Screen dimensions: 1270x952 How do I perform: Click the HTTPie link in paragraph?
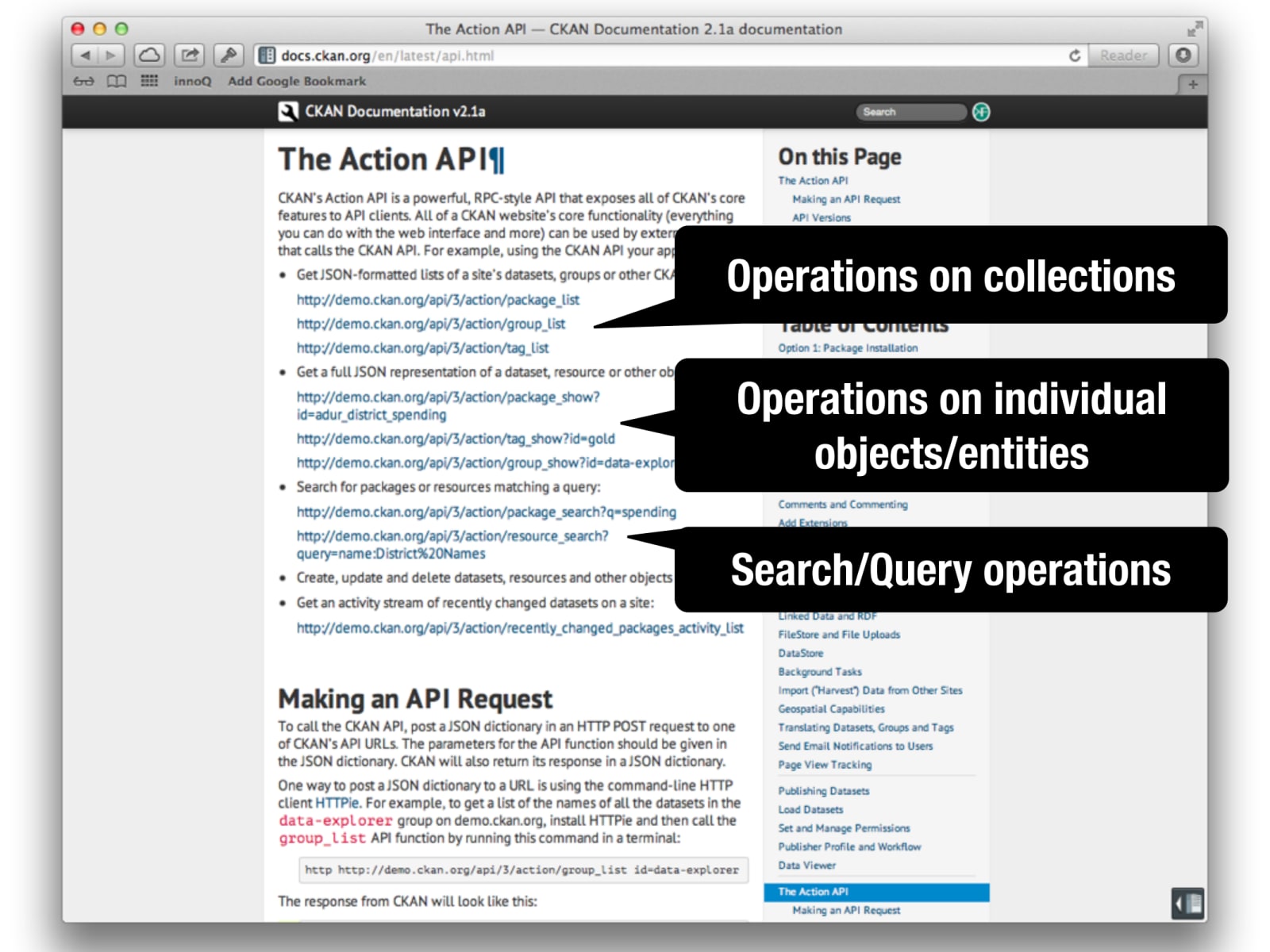(337, 803)
